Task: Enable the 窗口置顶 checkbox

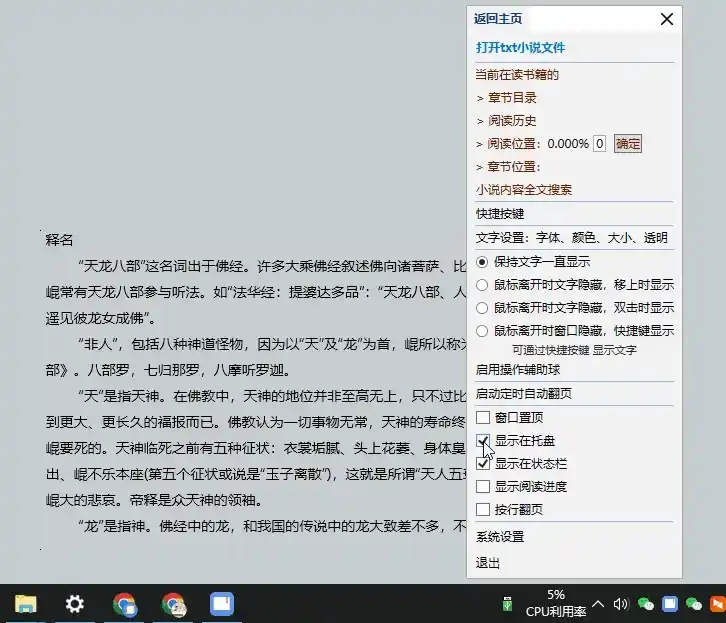Action: (484, 417)
